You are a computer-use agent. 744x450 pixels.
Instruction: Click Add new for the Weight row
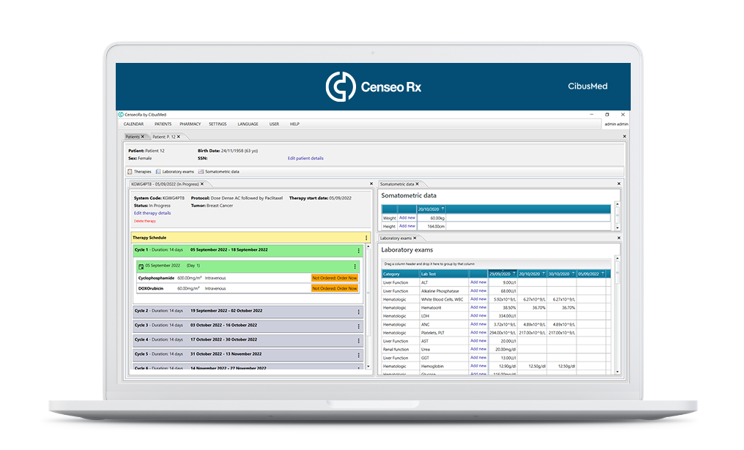pos(407,217)
